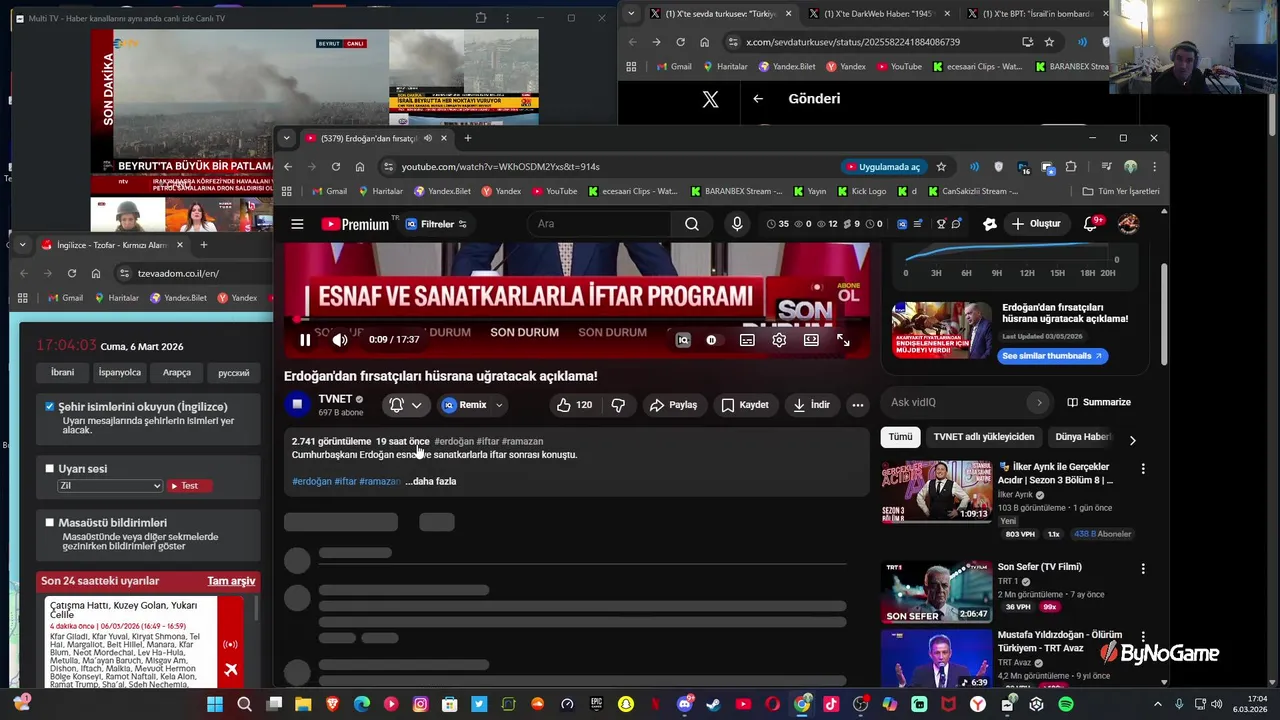Open a new tab in YouTube window

(x=467, y=138)
